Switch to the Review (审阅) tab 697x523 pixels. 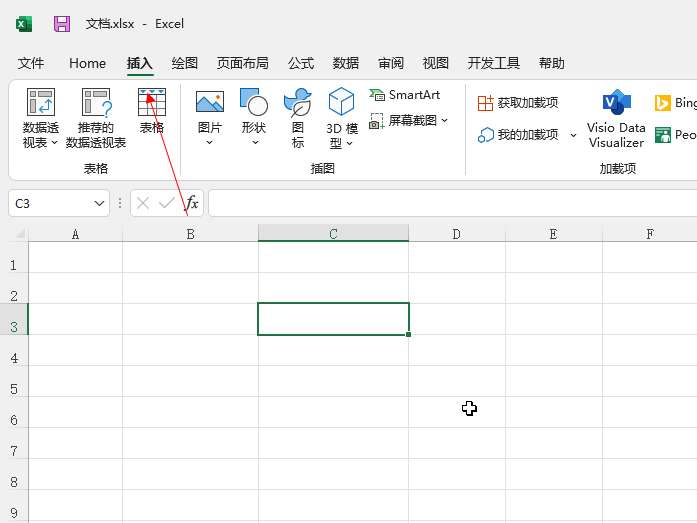pos(391,63)
